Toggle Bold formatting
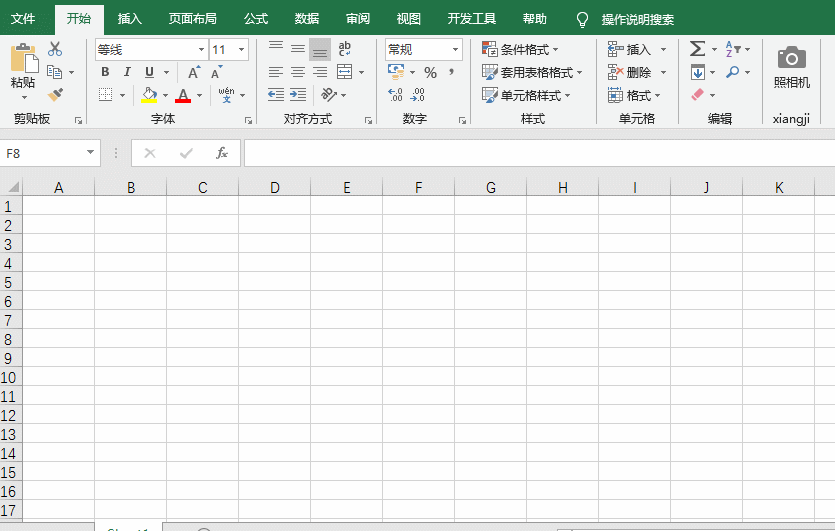Viewport: 835px width, 531px height. click(x=105, y=72)
